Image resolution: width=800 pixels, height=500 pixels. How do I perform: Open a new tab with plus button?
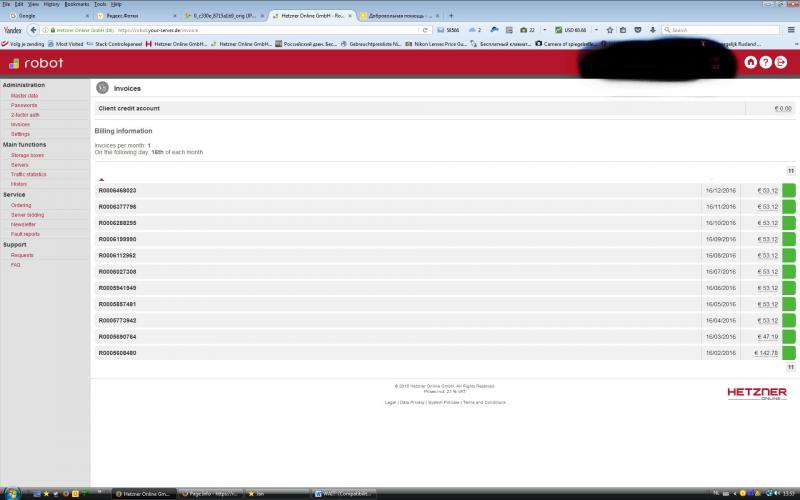pyautogui.click(x=451, y=16)
